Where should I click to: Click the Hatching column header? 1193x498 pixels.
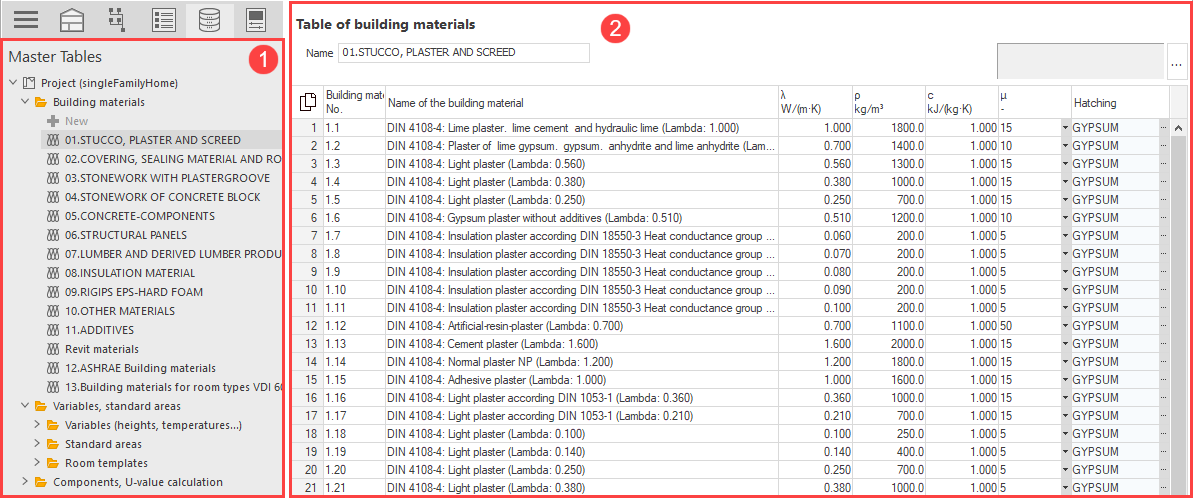[1120, 102]
